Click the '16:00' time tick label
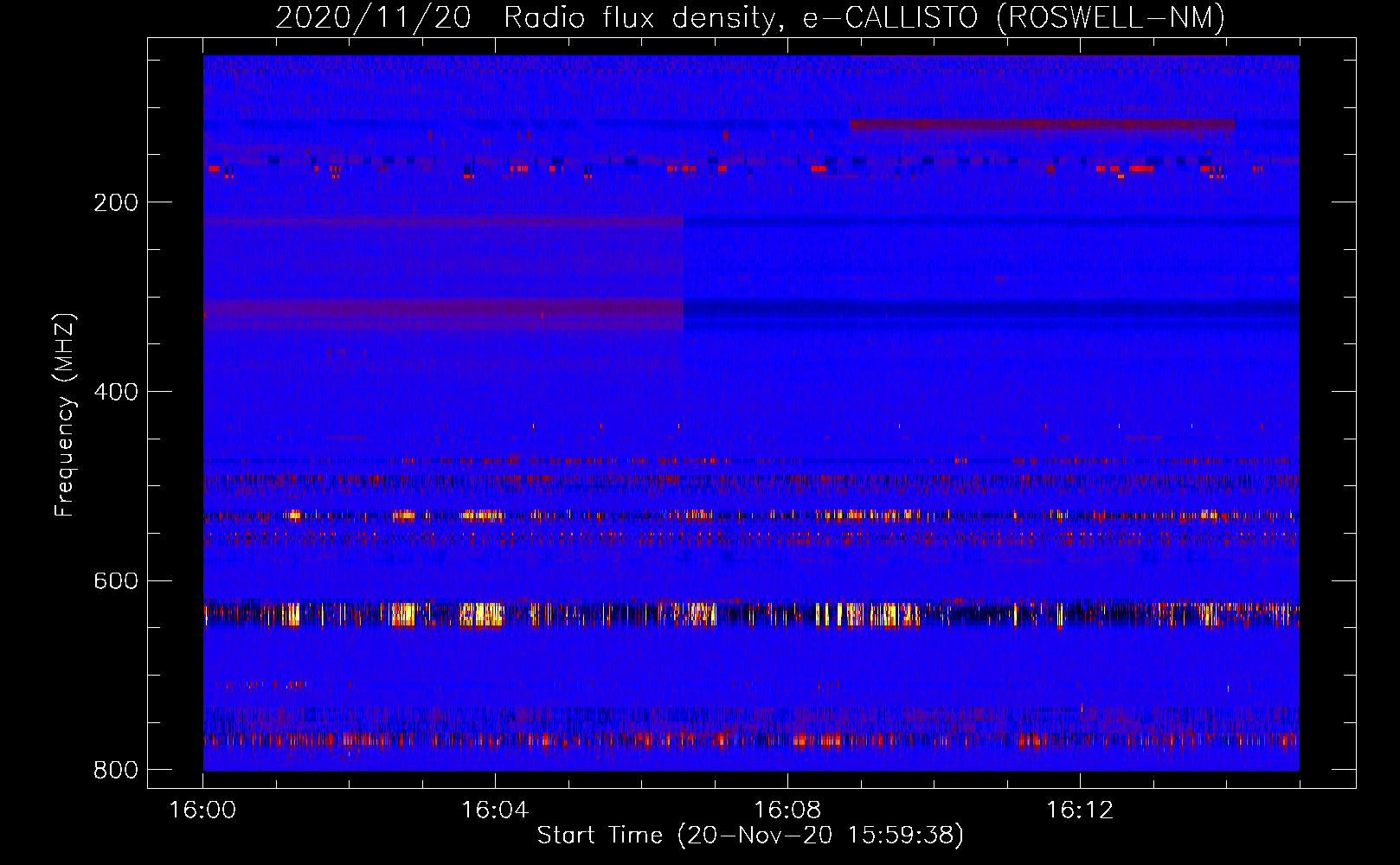 point(202,811)
